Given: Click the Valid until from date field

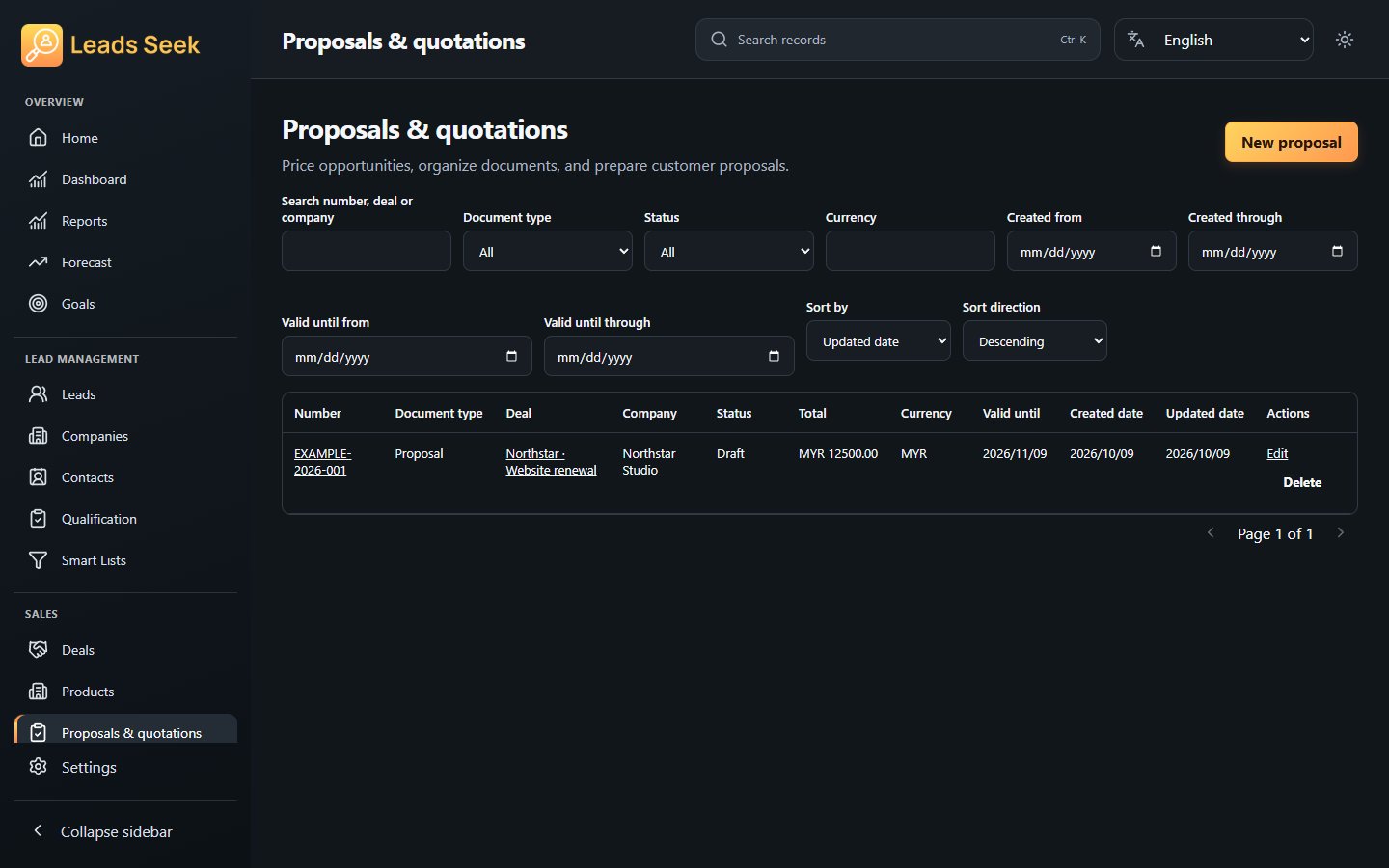Looking at the screenshot, I should click(x=406, y=356).
